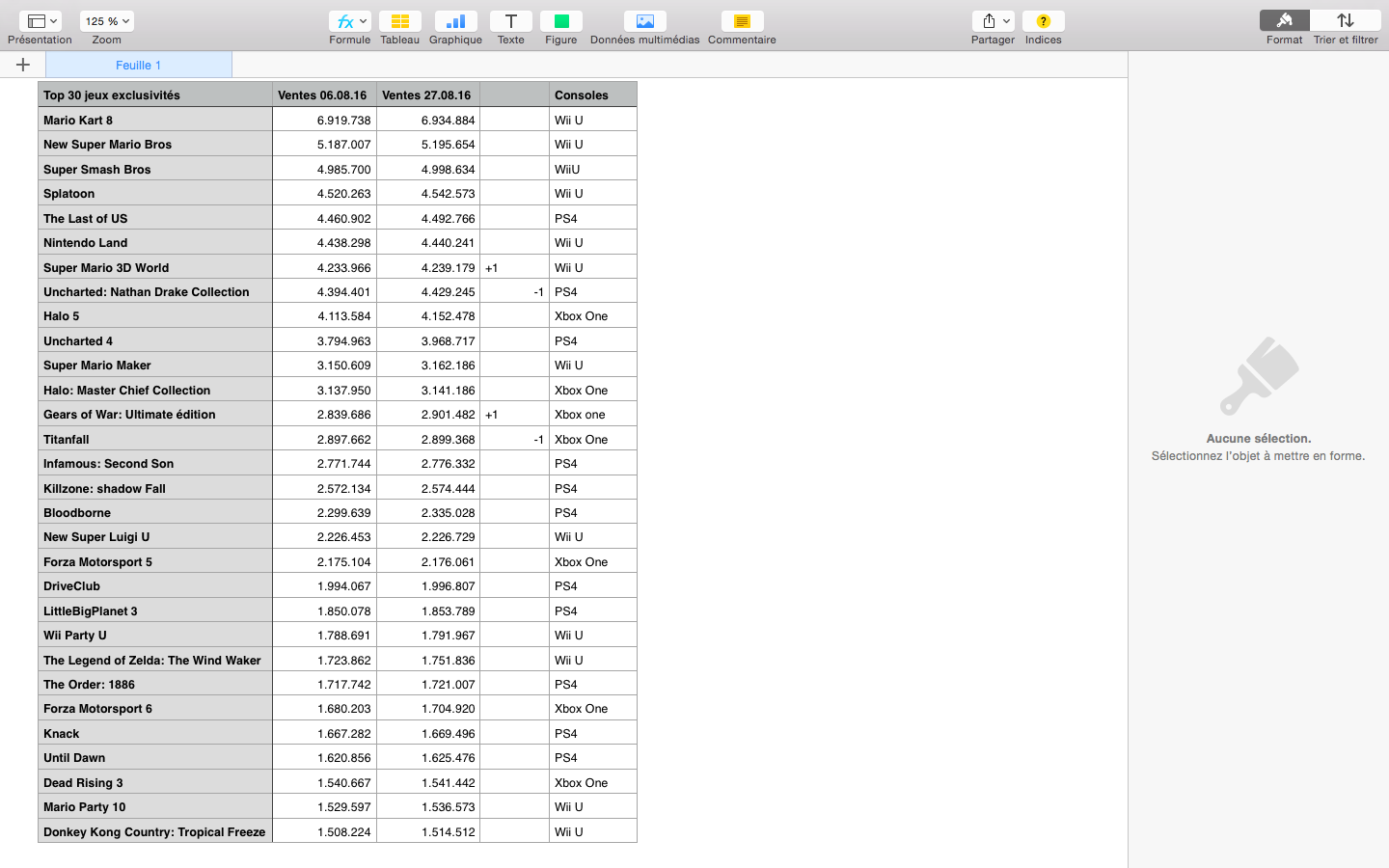Open Données multimédias media browser

click(645, 21)
